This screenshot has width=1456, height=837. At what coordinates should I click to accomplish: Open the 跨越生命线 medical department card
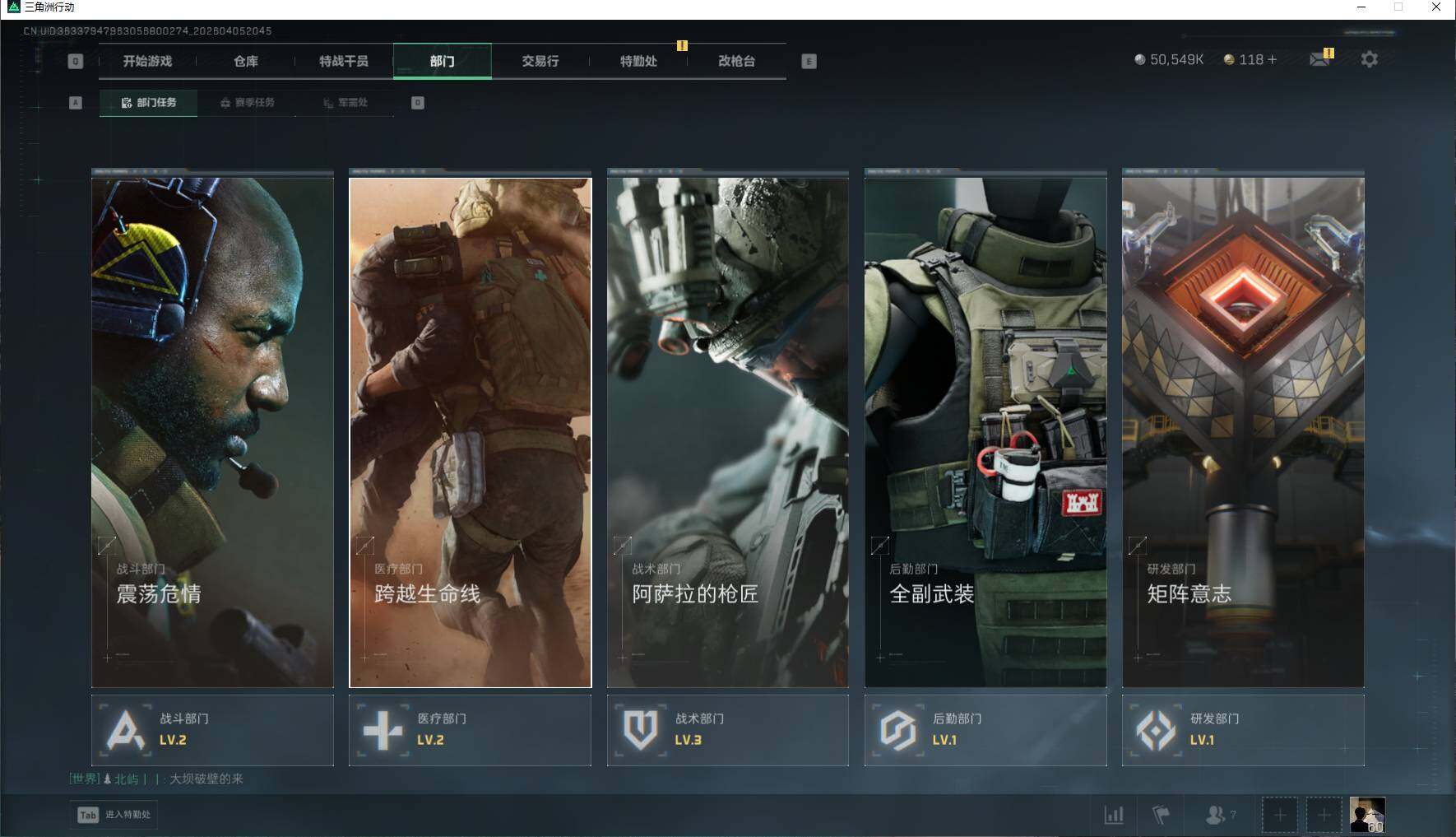coord(471,432)
